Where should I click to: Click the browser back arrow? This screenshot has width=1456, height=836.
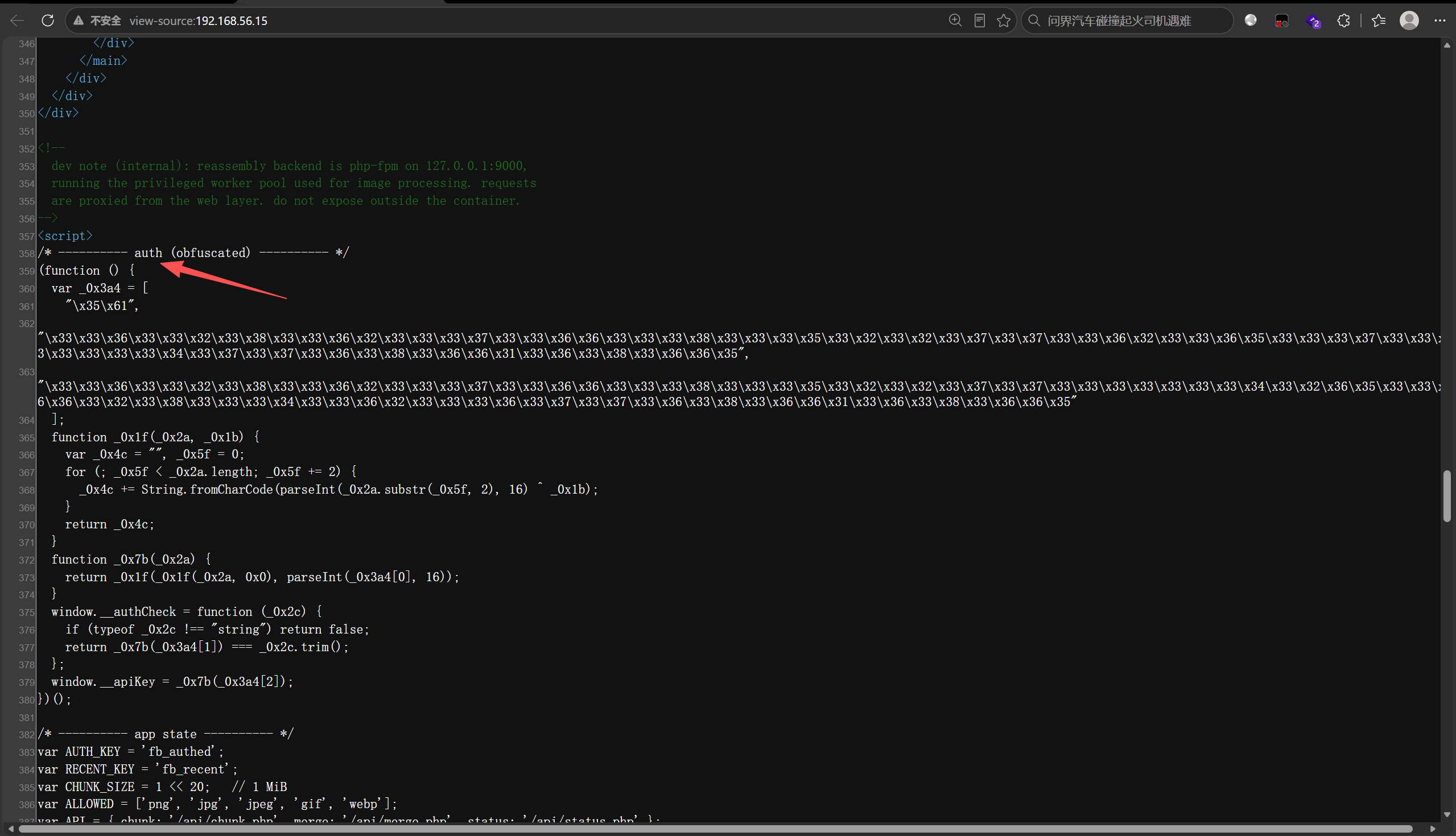(17, 20)
